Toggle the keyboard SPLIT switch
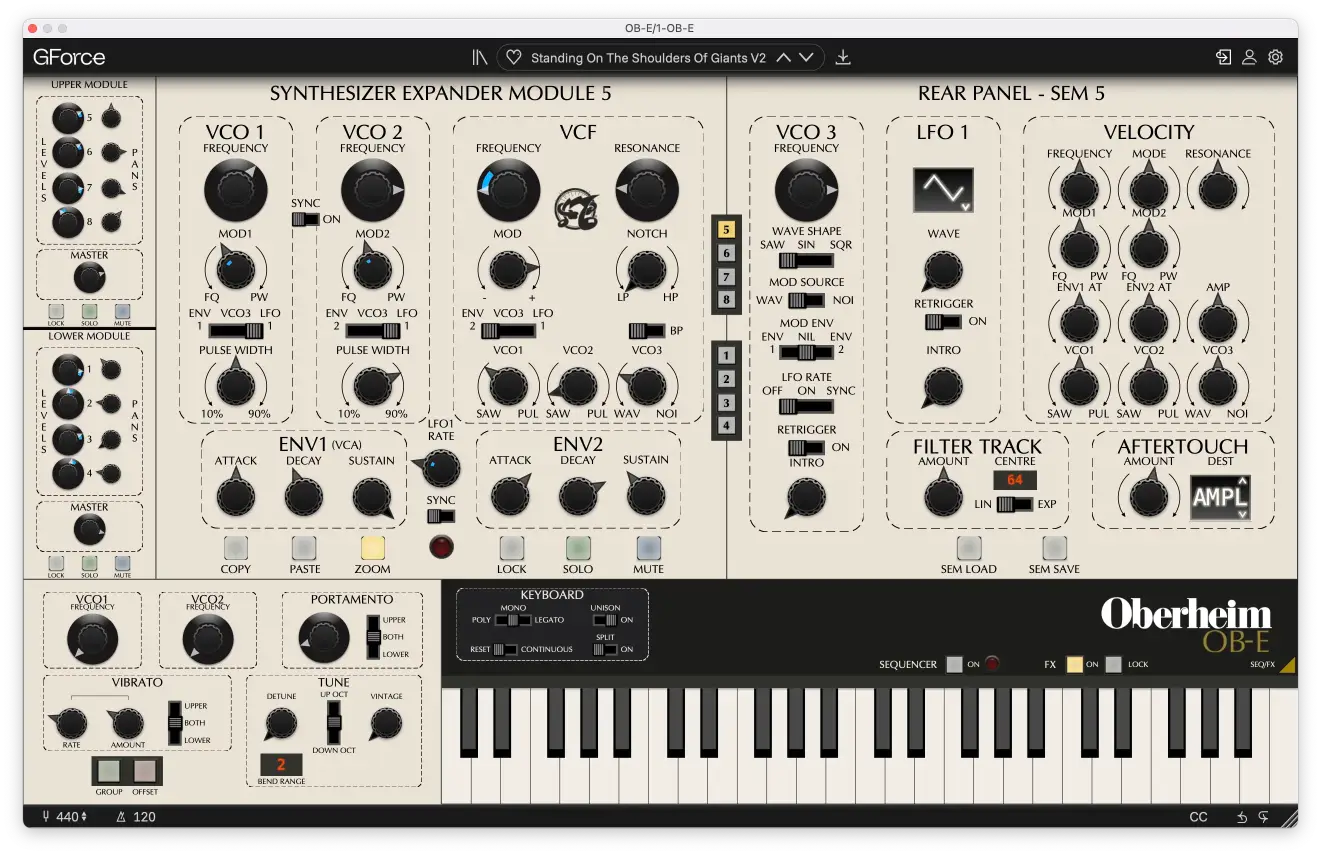Screen dimensions: 1321x855 point(604,649)
